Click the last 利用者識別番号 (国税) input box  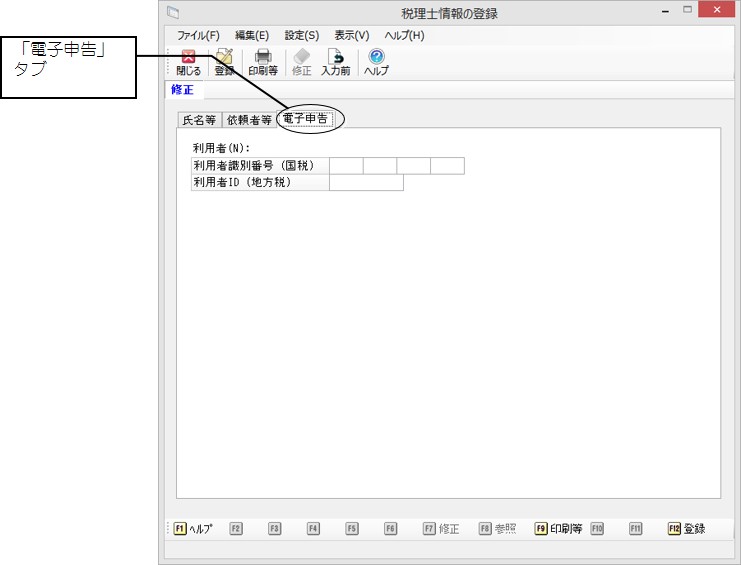point(447,166)
